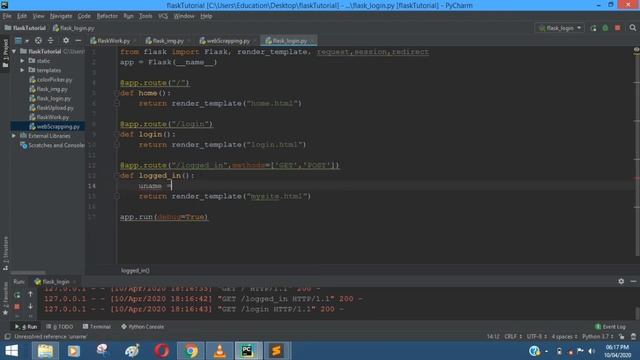The width and height of the screenshot is (640, 360).
Task: Switch to flaskWork.py editor tab
Action: 113,41
